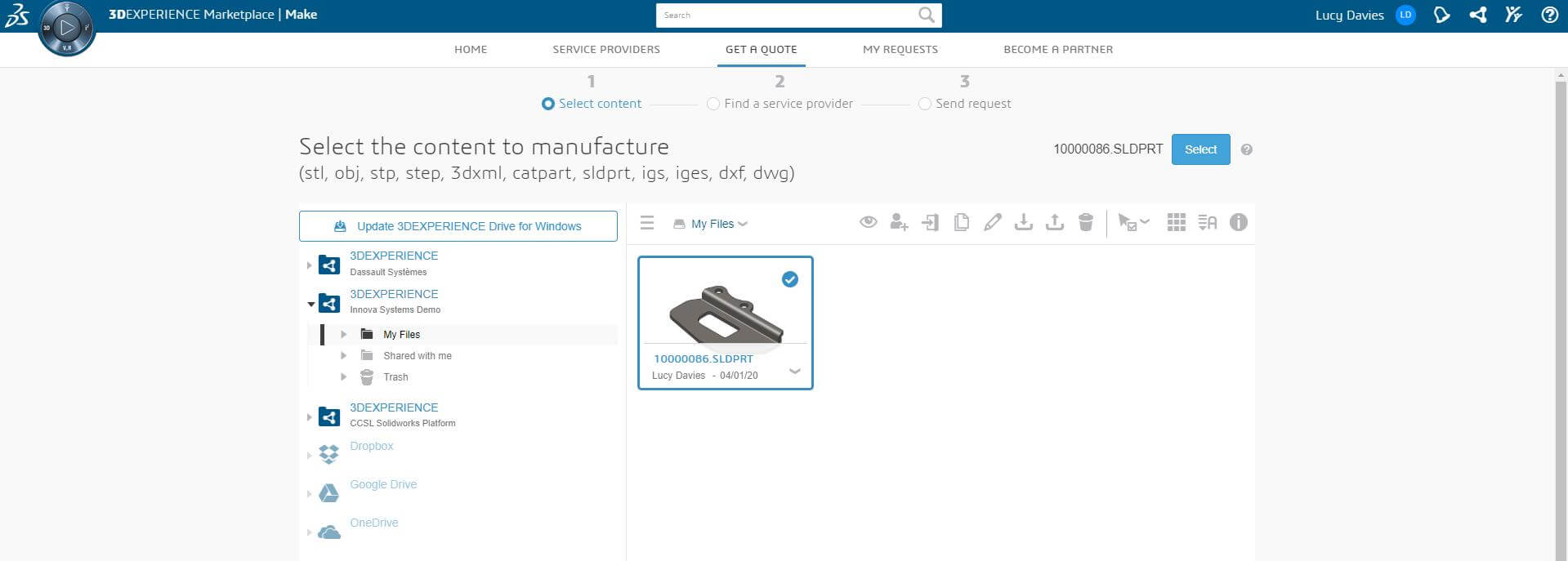
Task: Select the Send request step radio
Action: [925, 104]
